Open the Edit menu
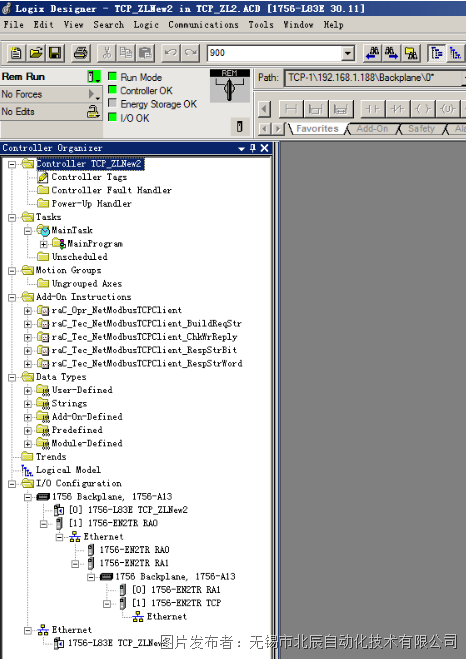 click(x=43, y=25)
